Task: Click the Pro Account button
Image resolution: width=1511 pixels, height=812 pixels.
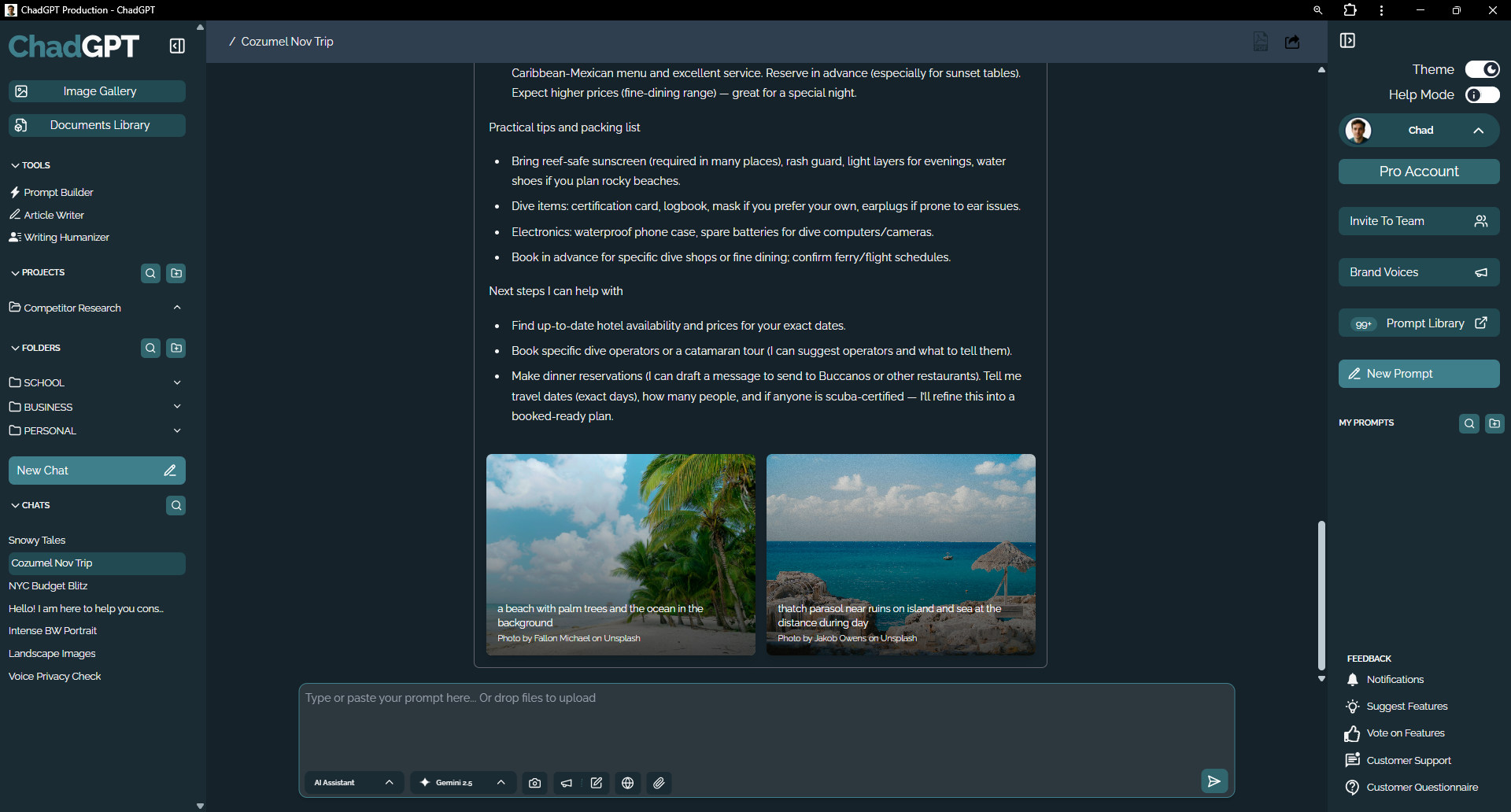Action: click(x=1418, y=171)
